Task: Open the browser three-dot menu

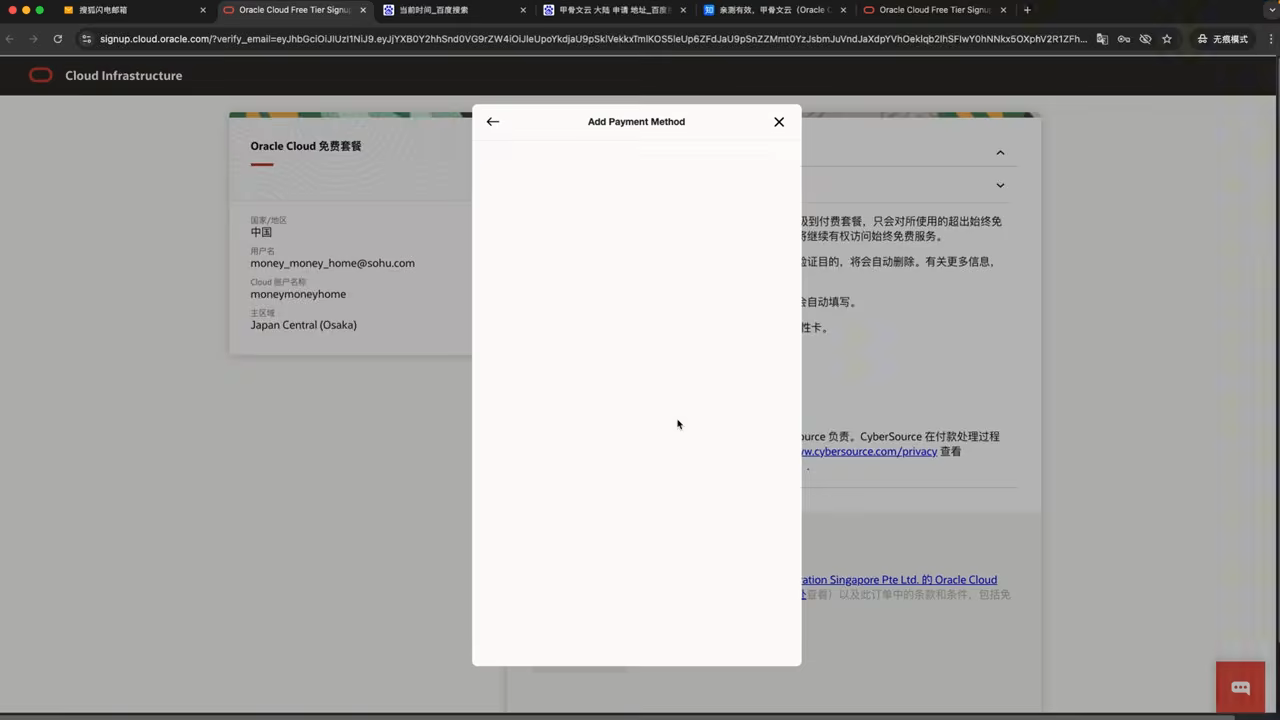Action: pos(1270,39)
